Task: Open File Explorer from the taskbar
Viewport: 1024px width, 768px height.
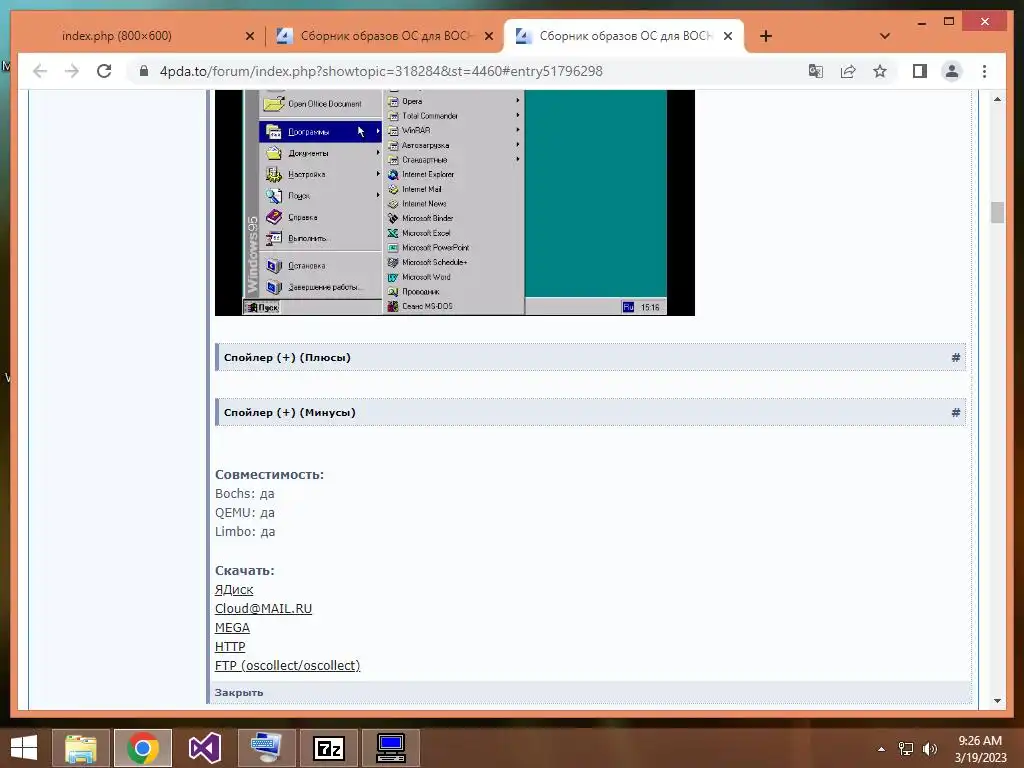Action: pyautogui.click(x=81, y=748)
